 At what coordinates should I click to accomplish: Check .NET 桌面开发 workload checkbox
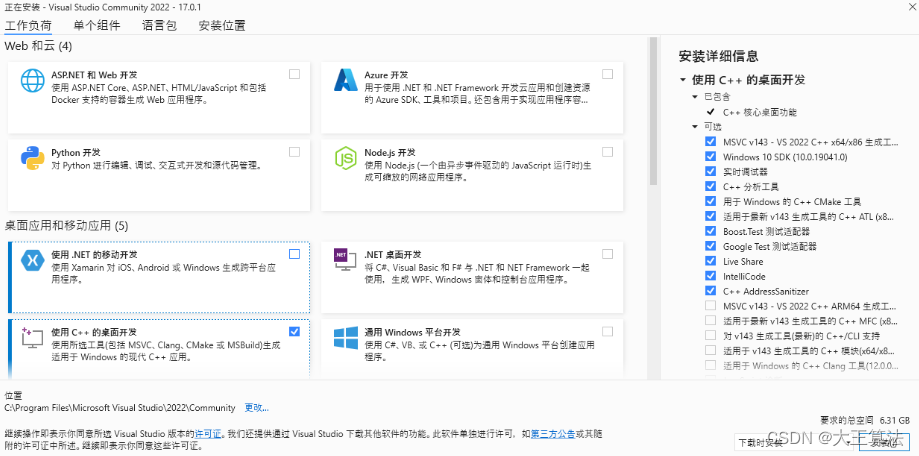click(607, 254)
